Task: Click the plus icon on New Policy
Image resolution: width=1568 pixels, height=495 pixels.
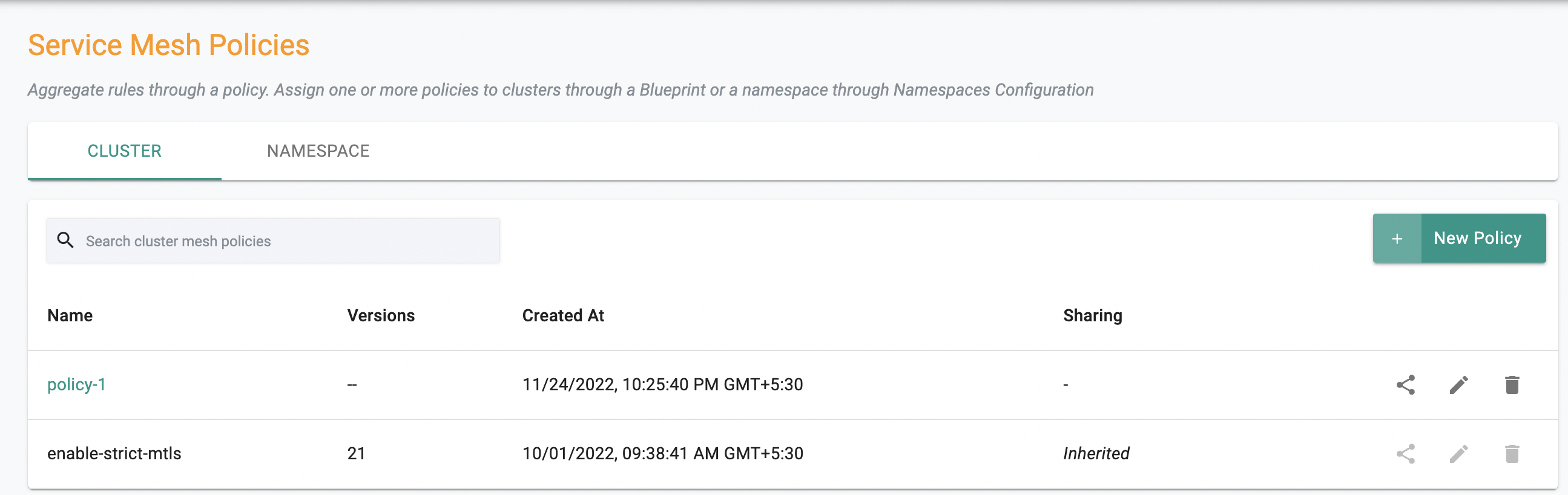Action: (1397, 238)
